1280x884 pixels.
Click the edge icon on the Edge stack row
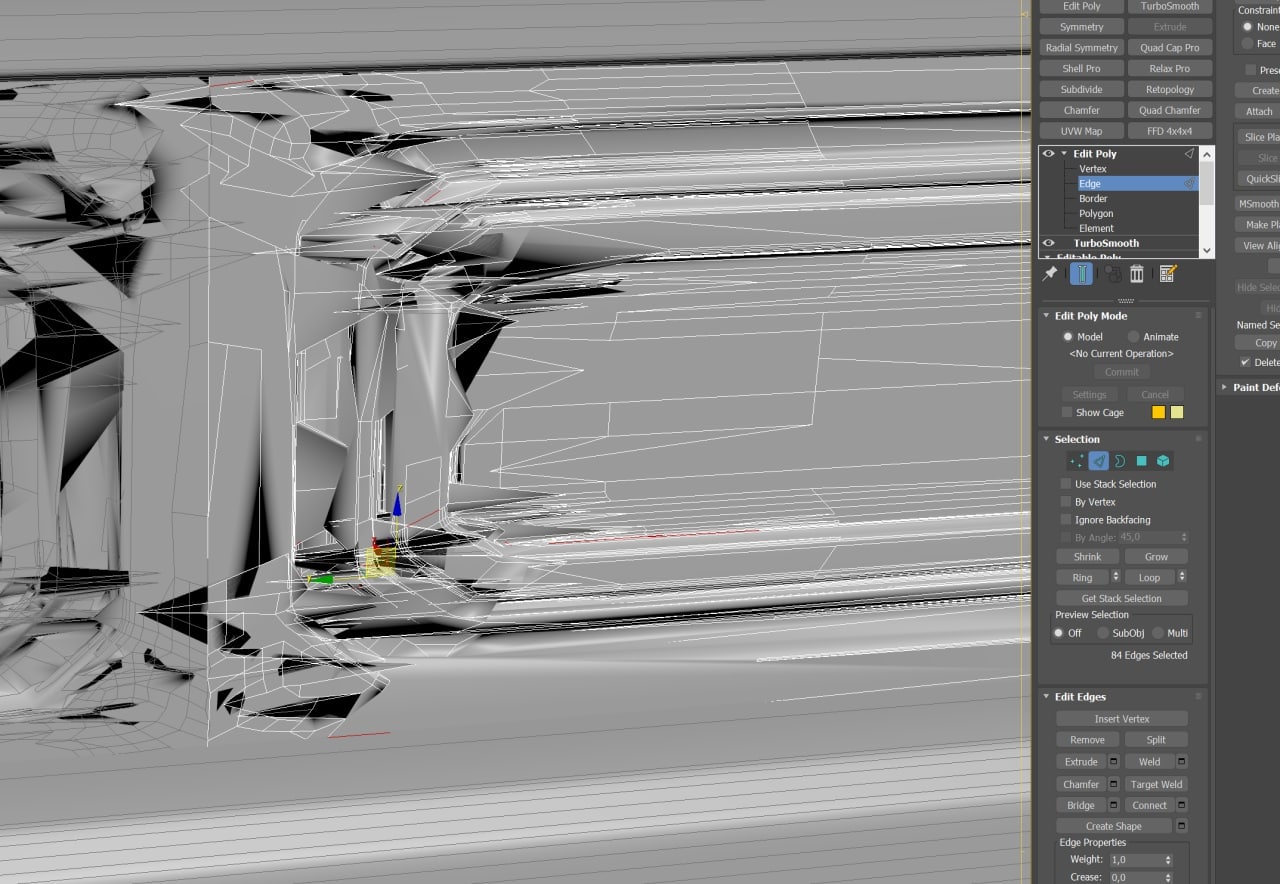point(1189,184)
